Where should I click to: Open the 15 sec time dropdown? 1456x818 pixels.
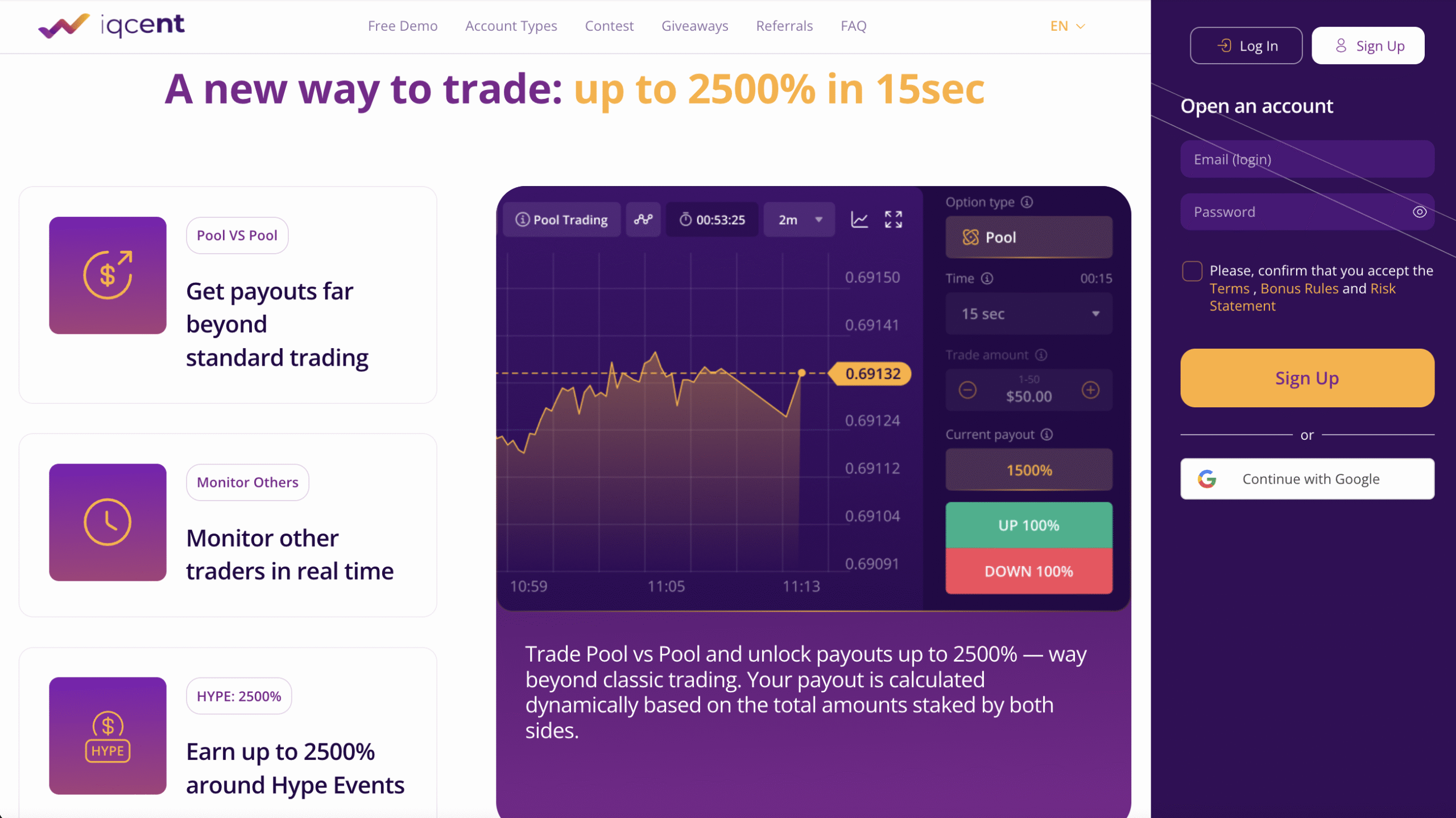coord(1029,314)
